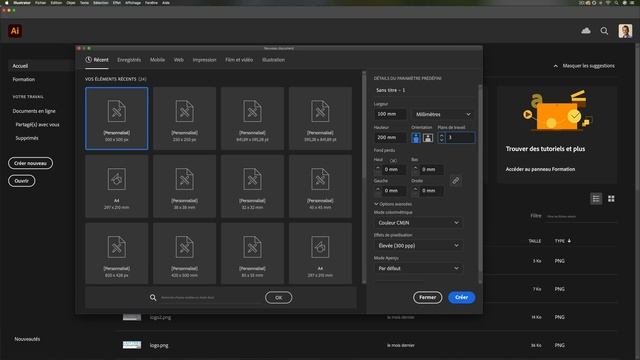Collapse suggestions with Masquer les suggestions
The image size is (640, 360).
[x=584, y=66]
